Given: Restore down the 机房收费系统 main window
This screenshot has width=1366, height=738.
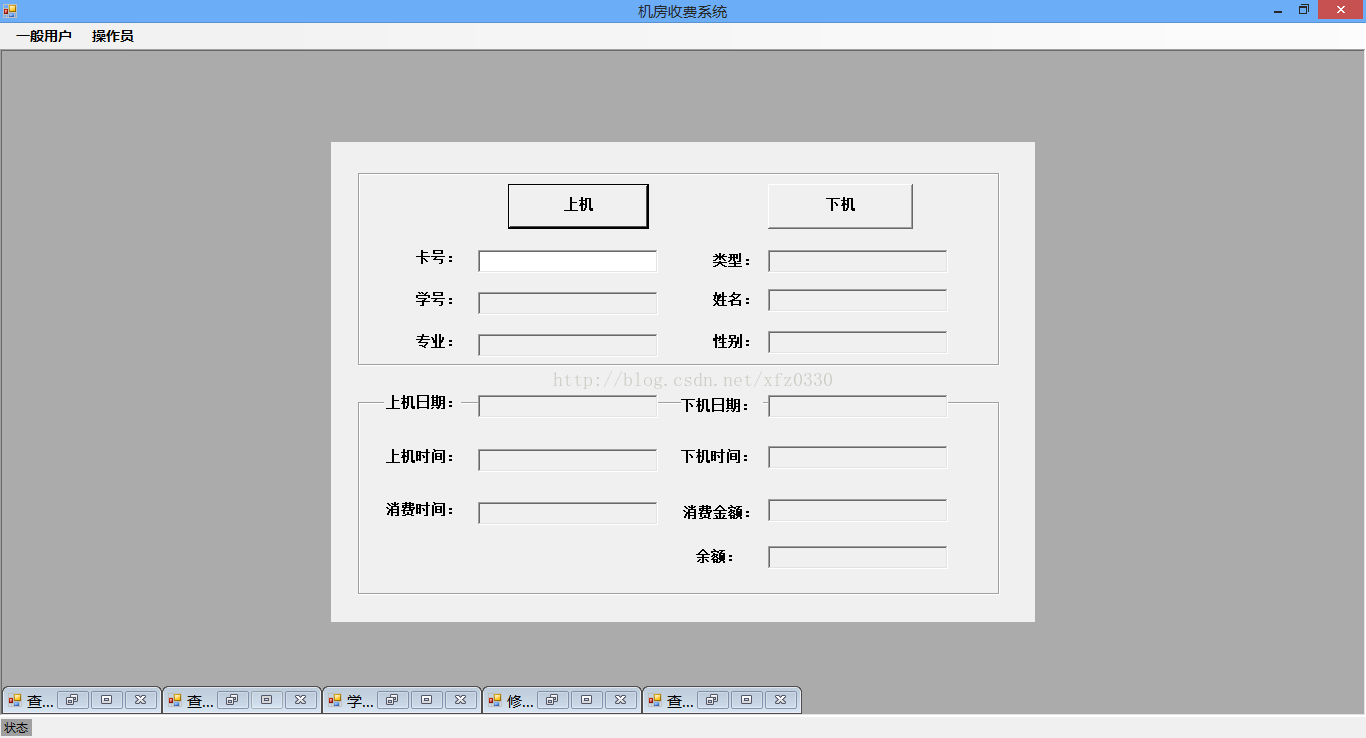Looking at the screenshot, I should [1304, 11].
